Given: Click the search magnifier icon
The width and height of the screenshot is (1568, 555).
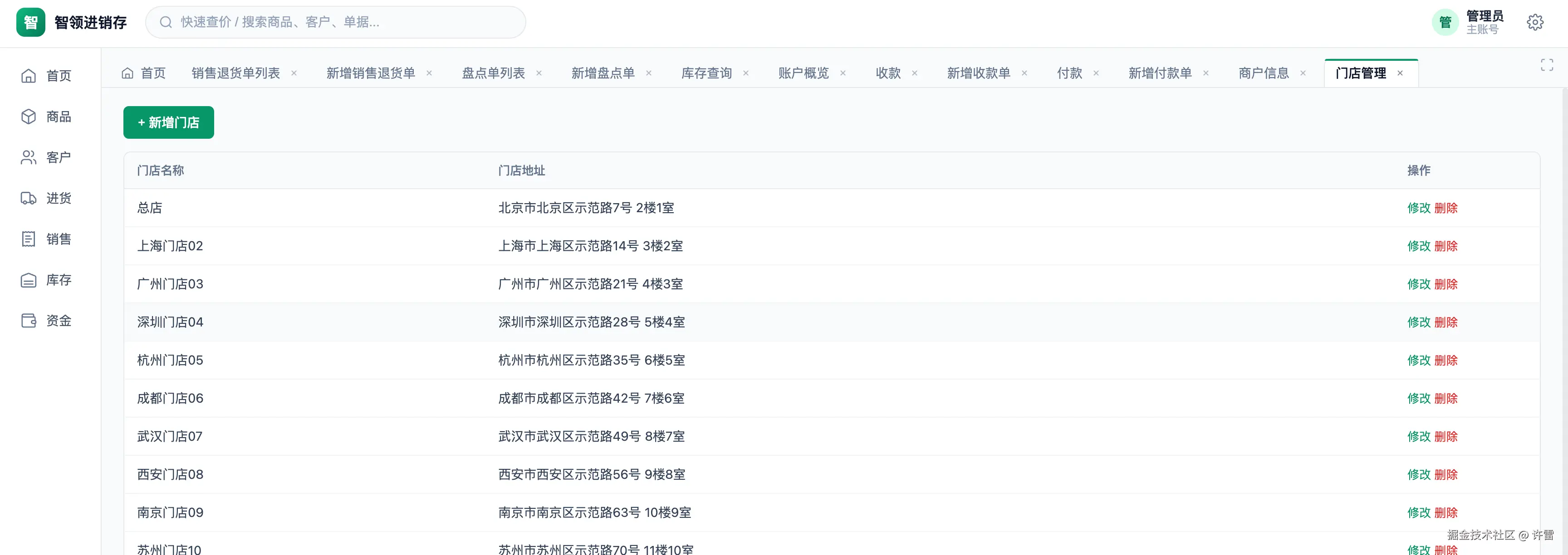Looking at the screenshot, I should point(166,23).
